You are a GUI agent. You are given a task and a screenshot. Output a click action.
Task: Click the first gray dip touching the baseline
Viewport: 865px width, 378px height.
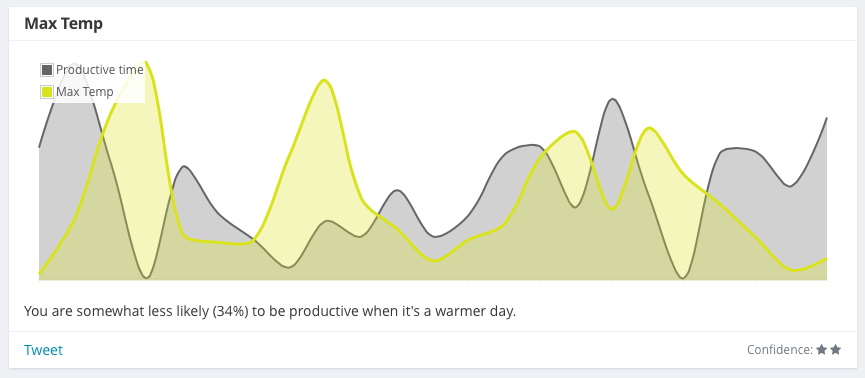pyautogui.click(x=146, y=277)
